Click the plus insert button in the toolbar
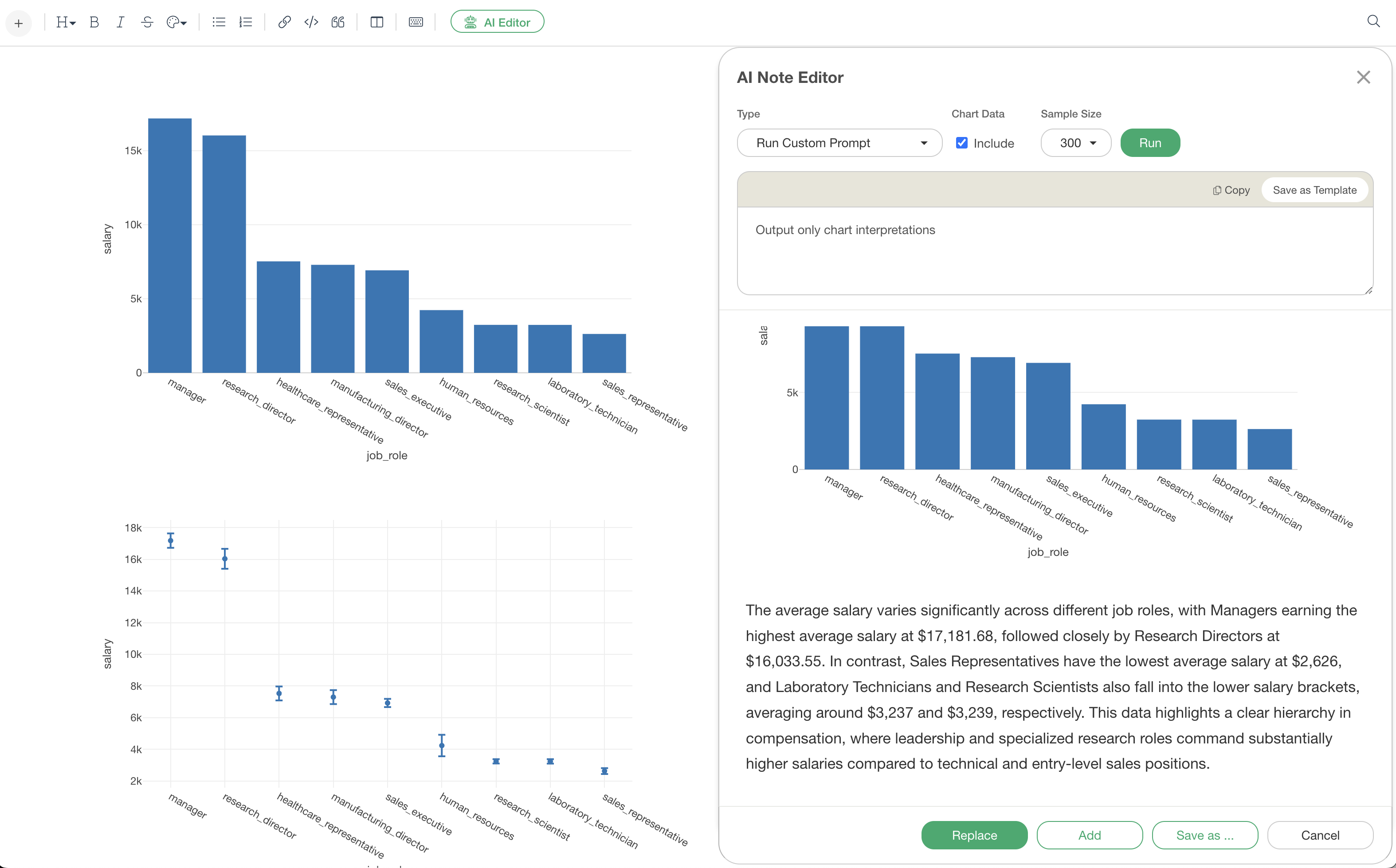The width and height of the screenshot is (1396, 868). [x=19, y=23]
